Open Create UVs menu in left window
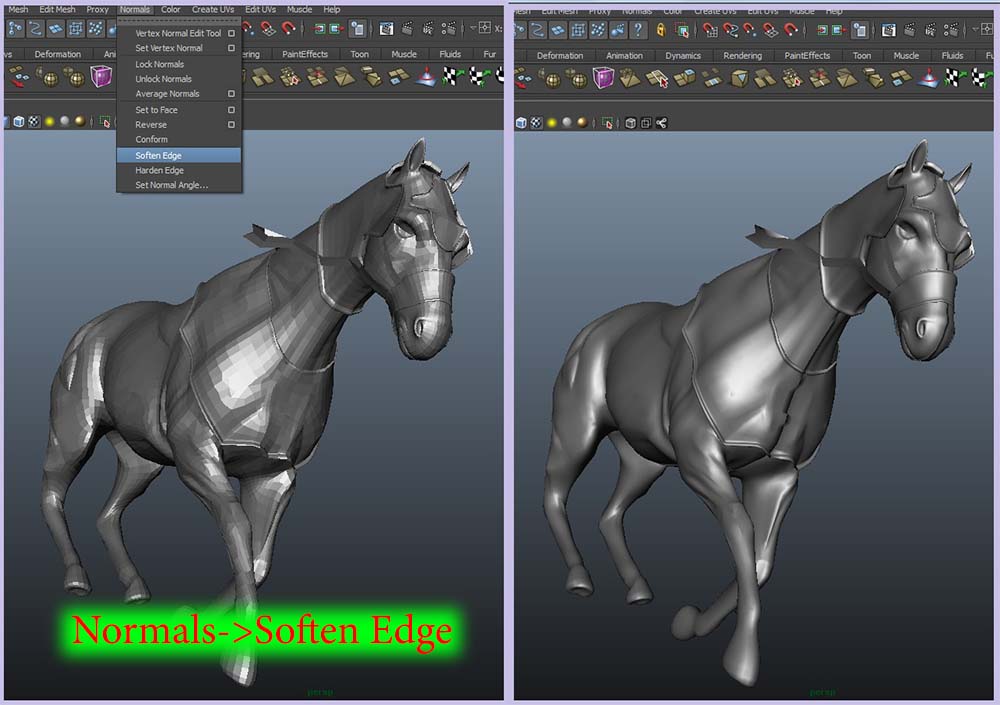Screen dimensions: 1000x705 [213, 9]
